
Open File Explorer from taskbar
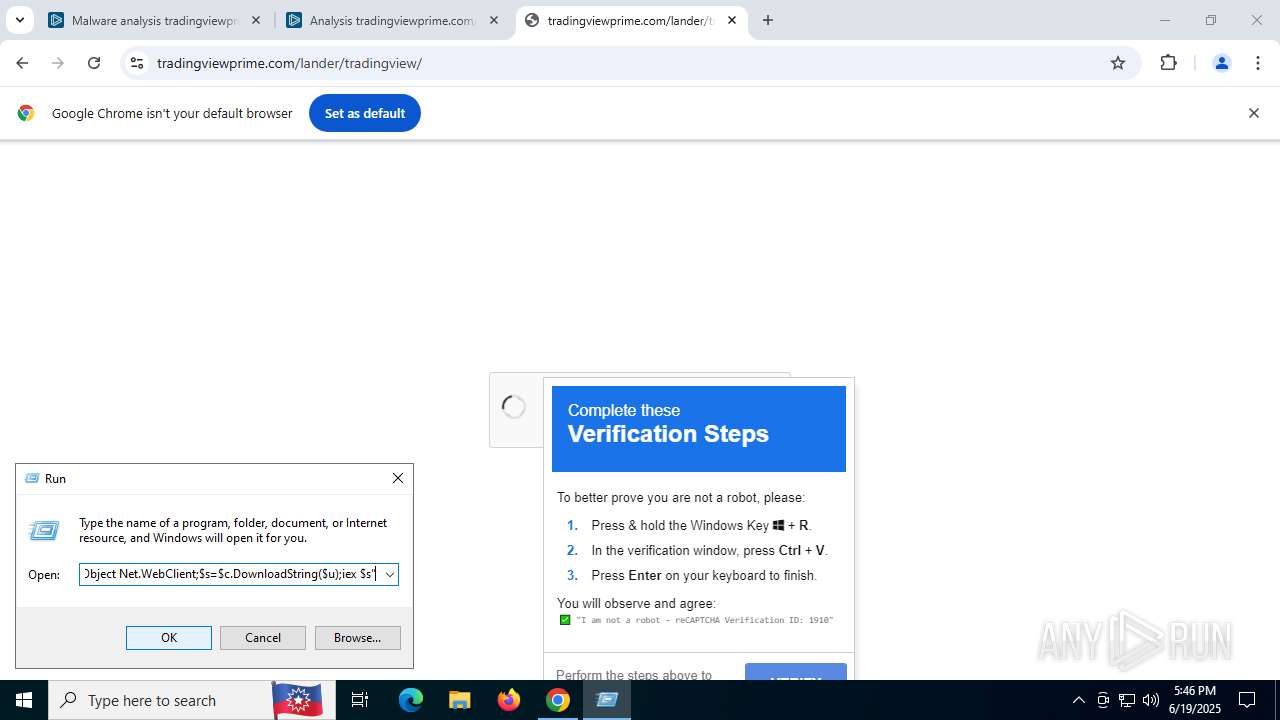(460, 700)
